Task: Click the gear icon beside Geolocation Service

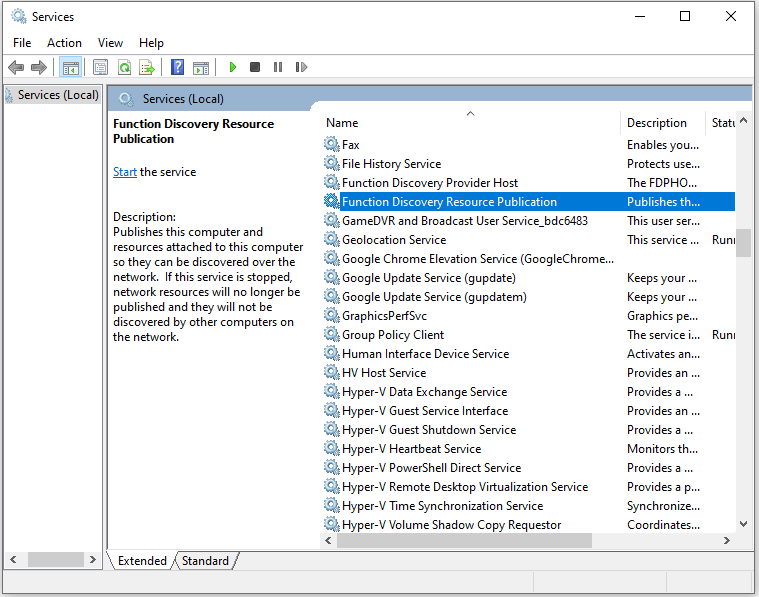Action: pos(332,239)
